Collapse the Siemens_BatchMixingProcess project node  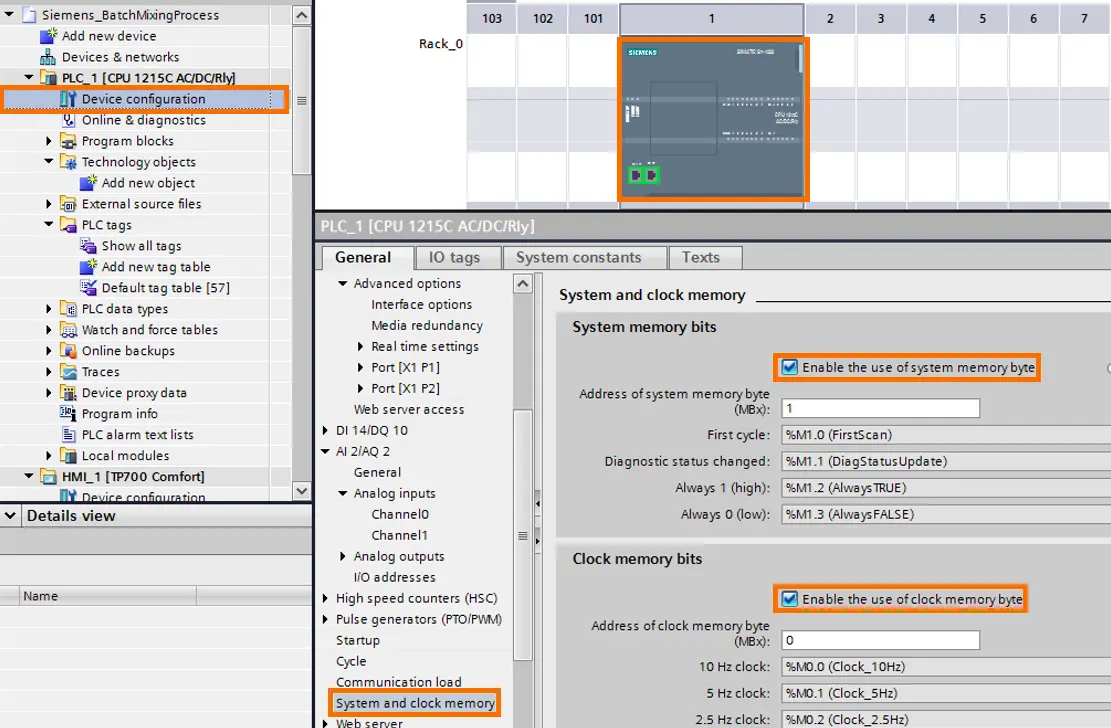tap(9, 14)
